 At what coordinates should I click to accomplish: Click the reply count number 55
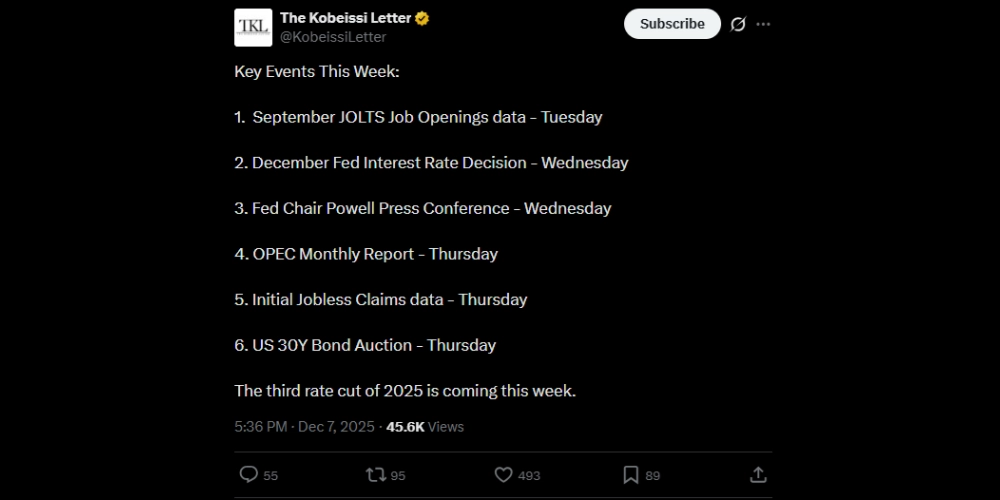271,476
